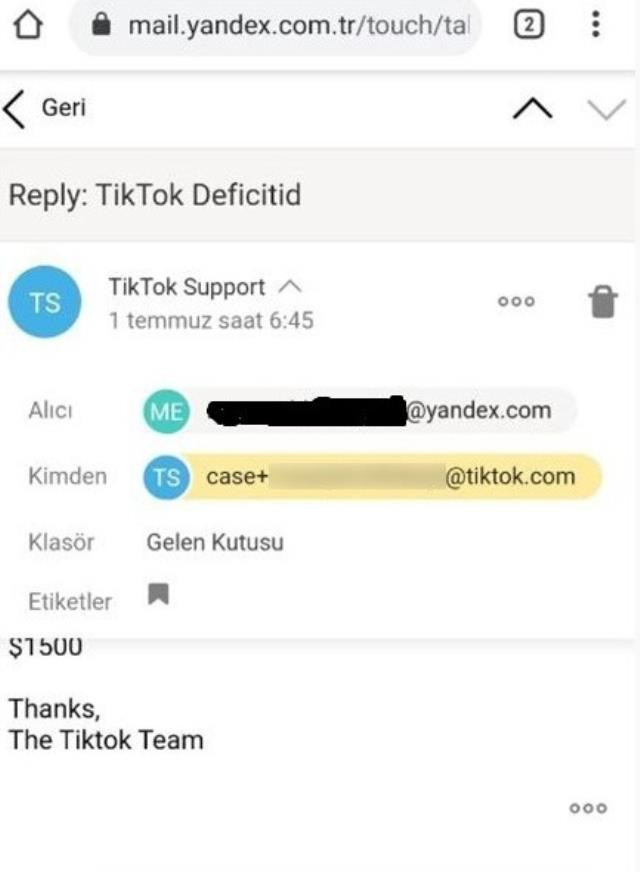Go to next message with down arrow
640x872 pixels.
tap(606, 110)
